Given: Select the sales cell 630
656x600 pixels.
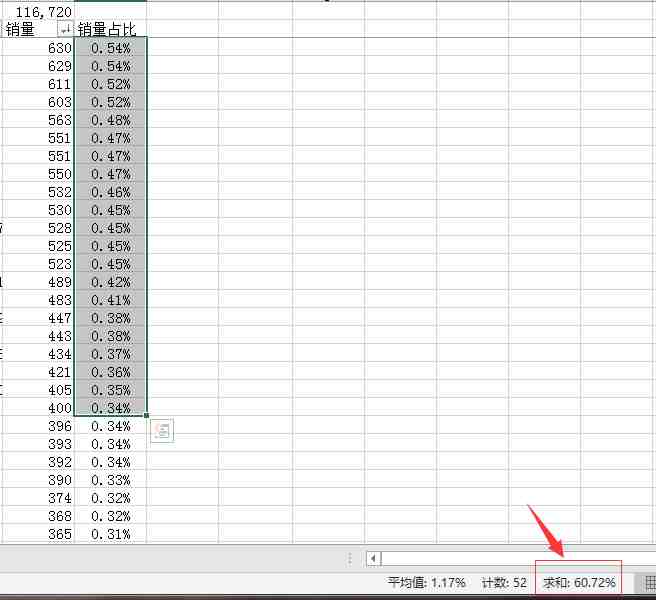Looking at the screenshot, I should coord(38,48).
